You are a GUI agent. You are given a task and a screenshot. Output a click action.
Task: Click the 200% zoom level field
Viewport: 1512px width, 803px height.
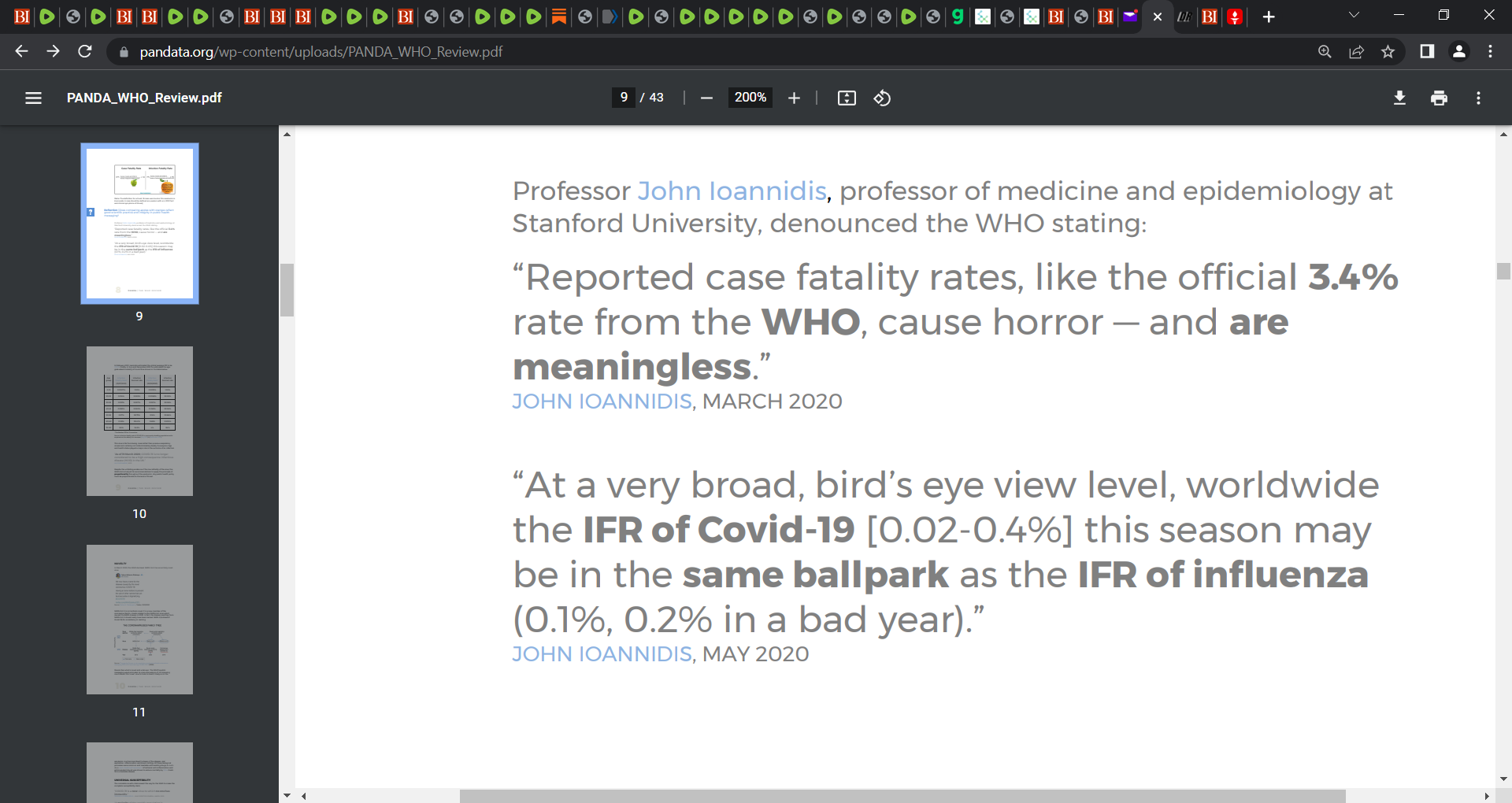click(750, 98)
